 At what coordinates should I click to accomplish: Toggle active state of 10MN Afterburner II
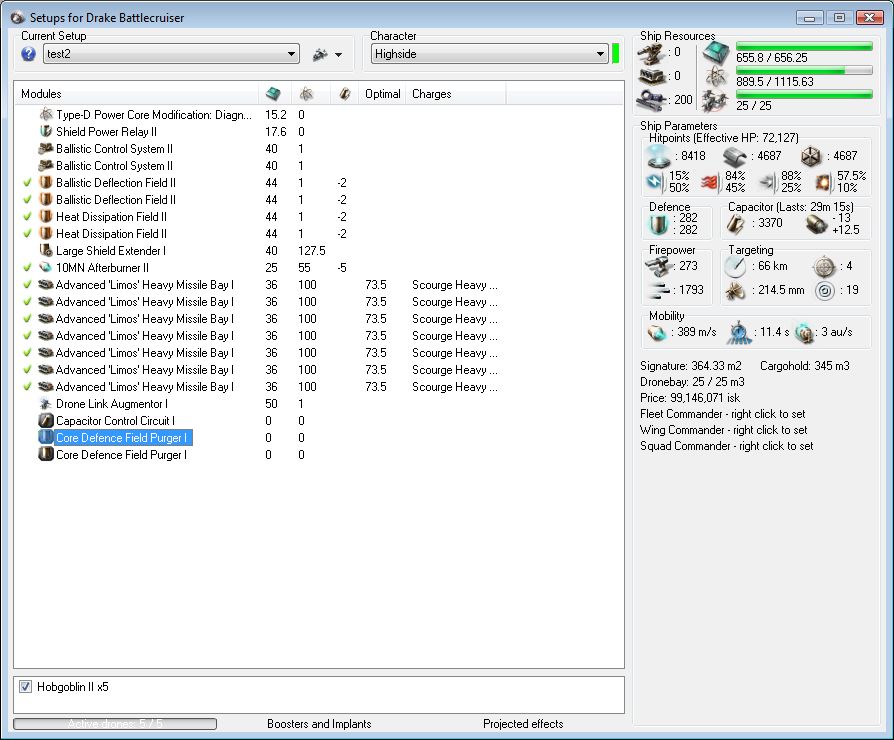27,267
